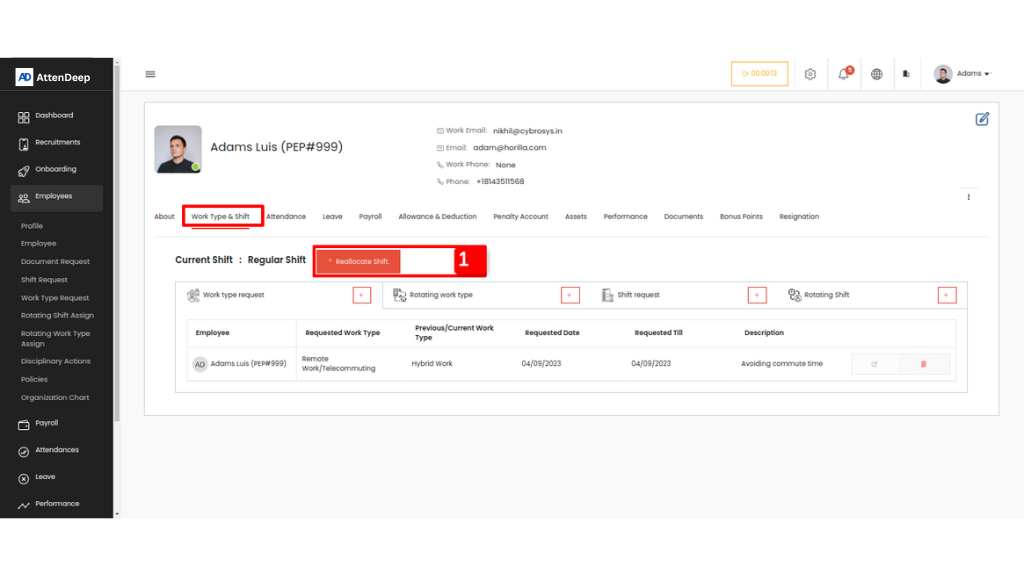Open the three-dot options menu
The image size is (1024, 576).
point(968,197)
